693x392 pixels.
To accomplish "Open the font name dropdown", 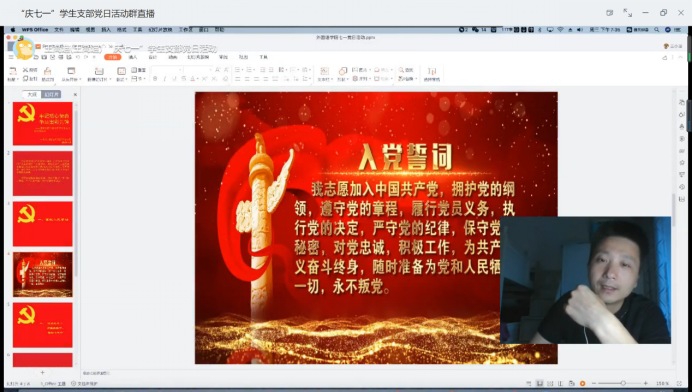I will (167, 70).
